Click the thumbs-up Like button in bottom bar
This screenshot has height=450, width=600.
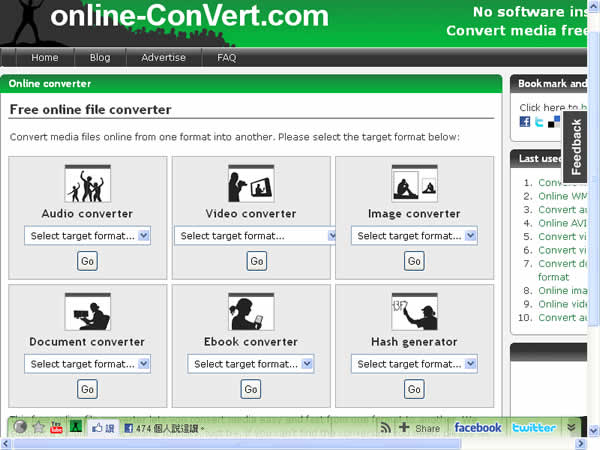[x=103, y=428]
